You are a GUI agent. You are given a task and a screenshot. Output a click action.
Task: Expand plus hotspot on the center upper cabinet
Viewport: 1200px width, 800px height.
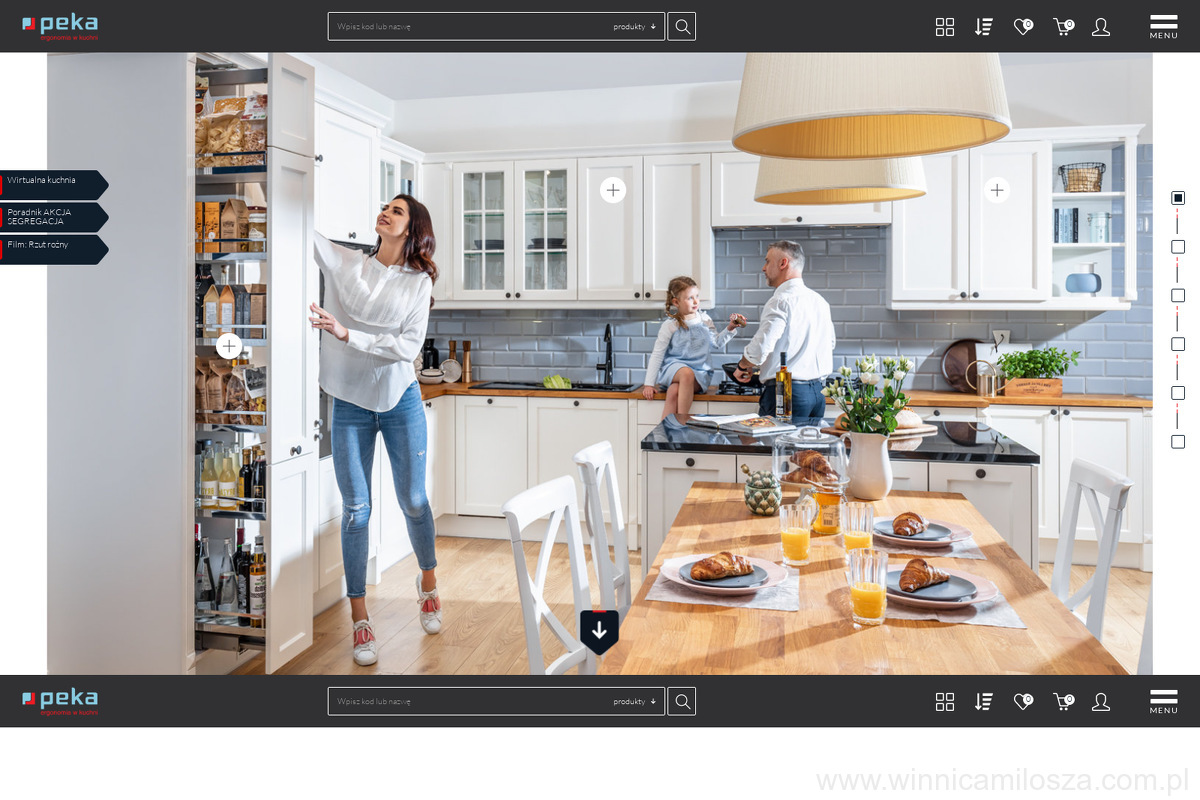(613, 190)
